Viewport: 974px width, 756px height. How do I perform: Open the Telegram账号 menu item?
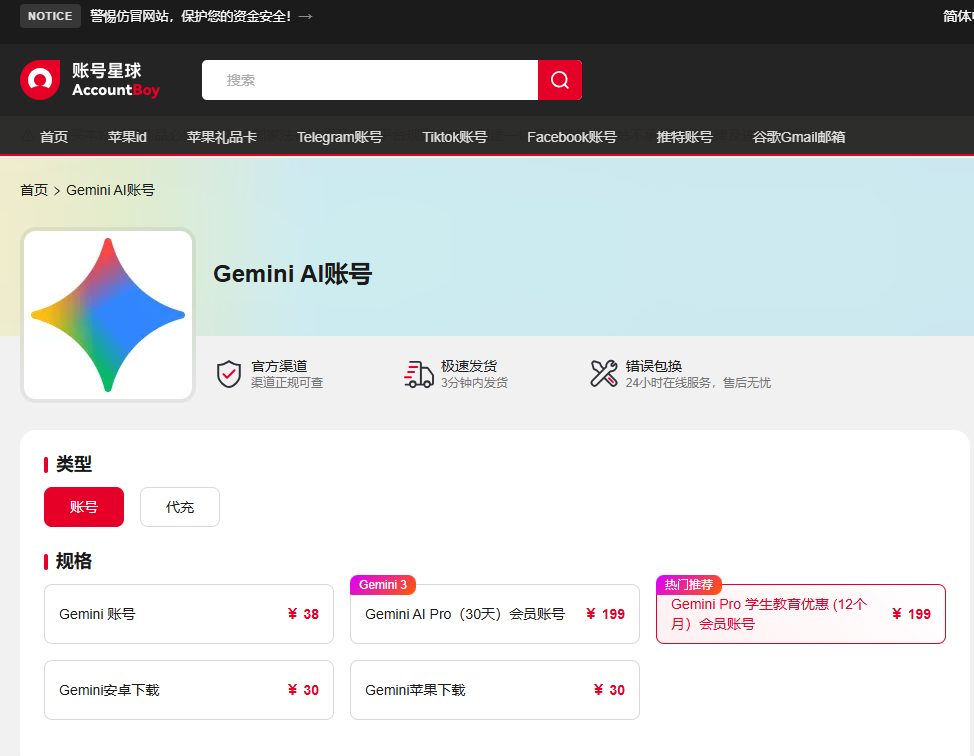pos(340,136)
